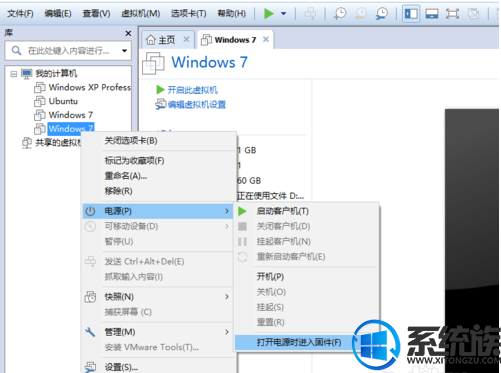Image resolution: width=501 pixels, height=373 pixels.
Task: Expand the 快照(N) submenu
Action: (159, 297)
